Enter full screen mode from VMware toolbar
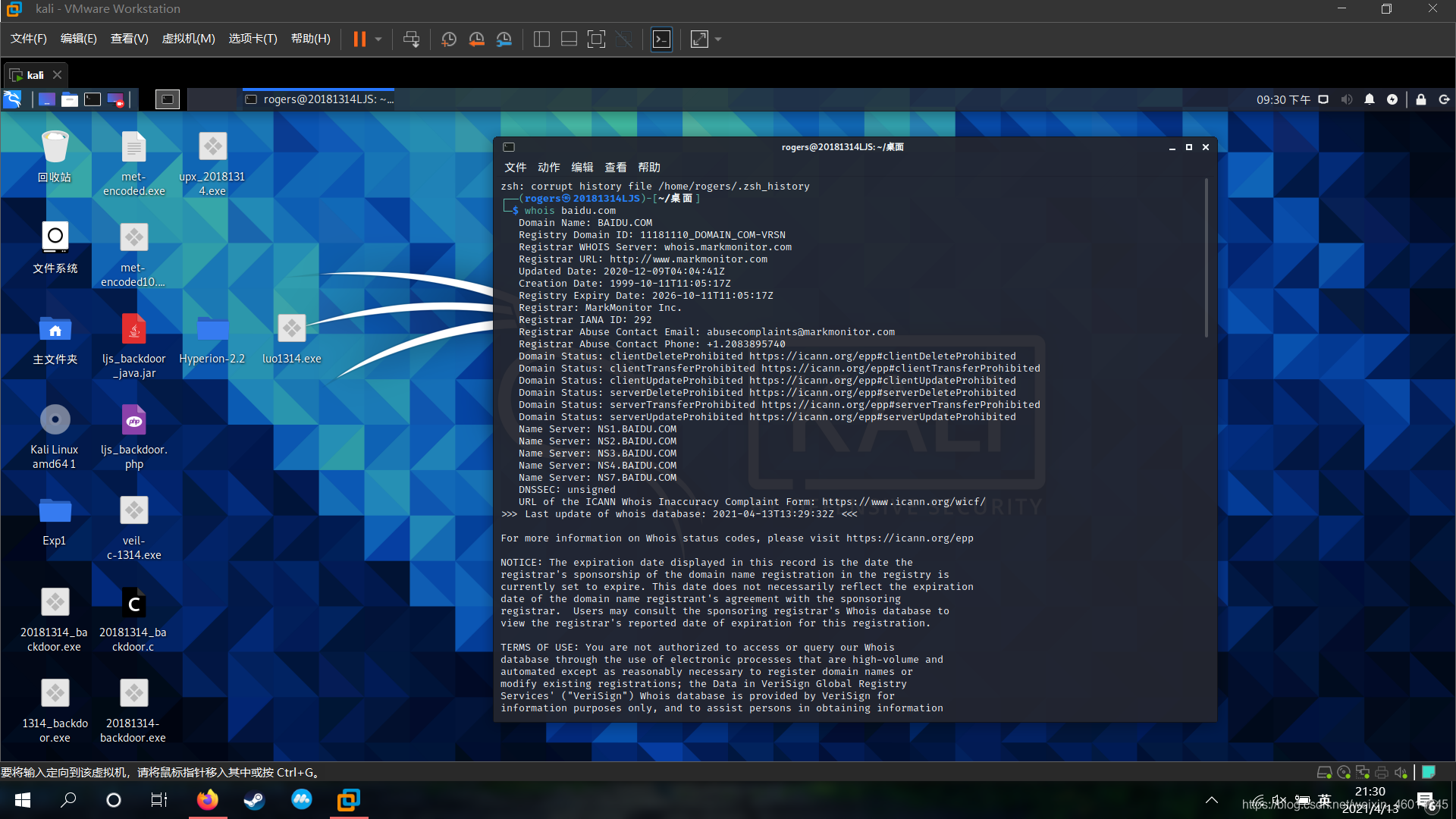Image resolution: width=1456 pixels, height=819 pixels. 596,39
